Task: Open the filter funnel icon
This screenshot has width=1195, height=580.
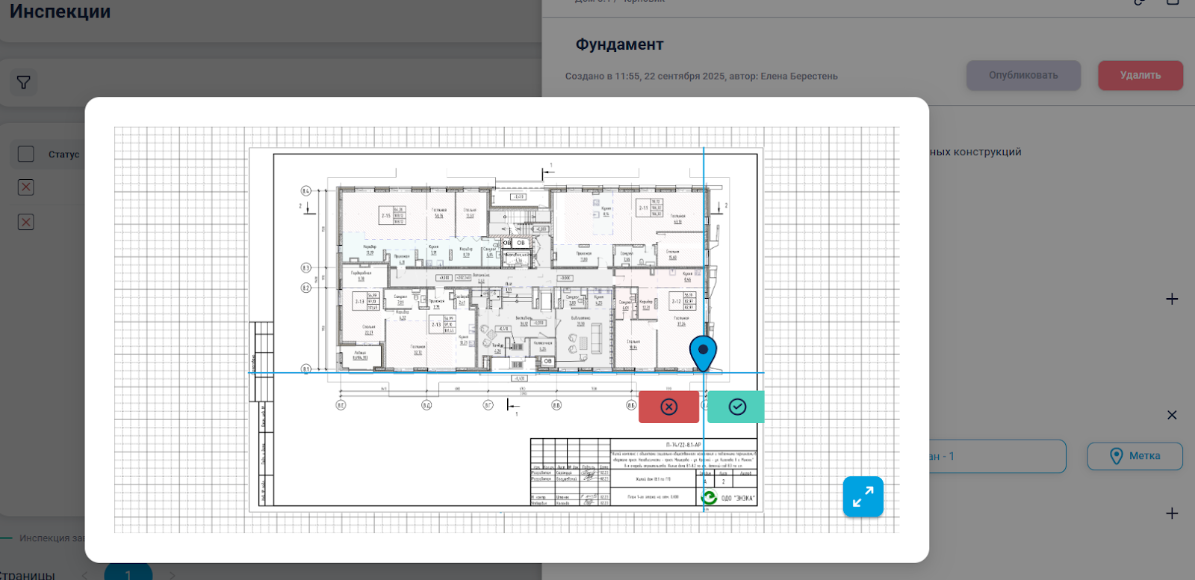Action: [24, 83]
